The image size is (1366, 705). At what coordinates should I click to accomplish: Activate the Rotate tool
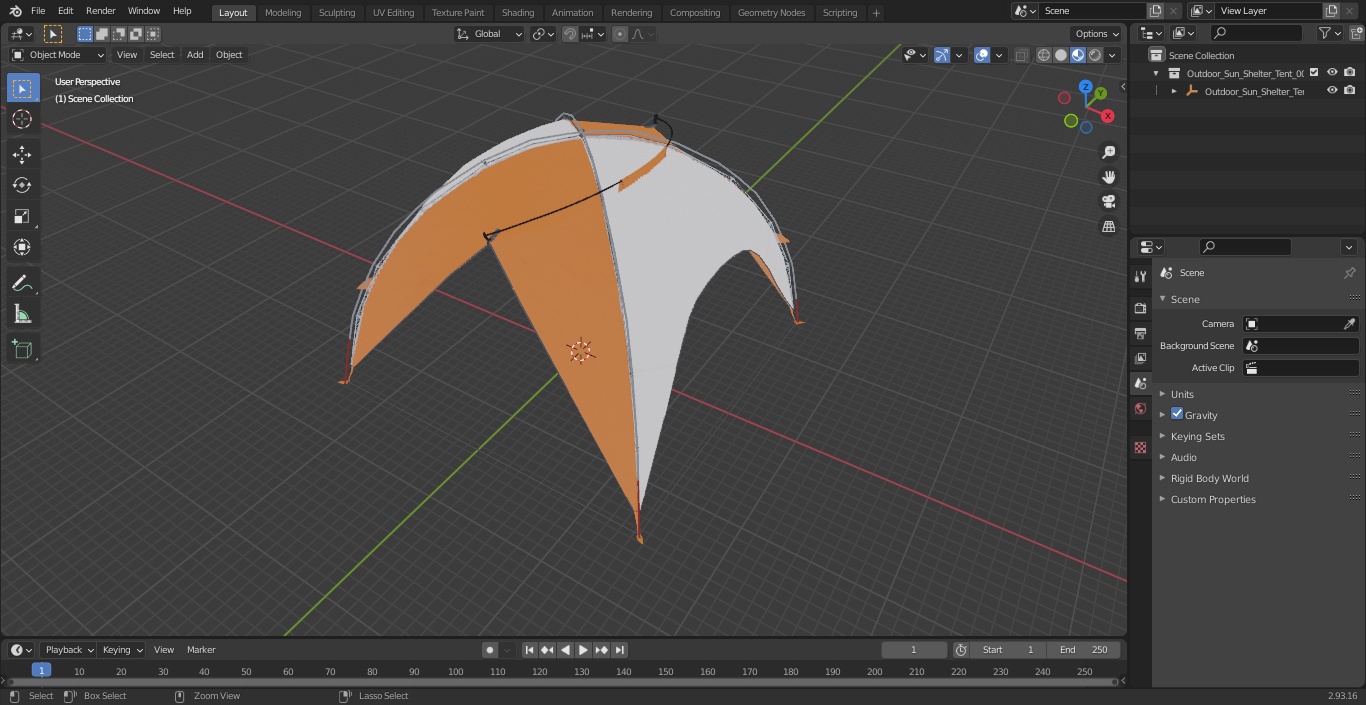pos(22,185)
